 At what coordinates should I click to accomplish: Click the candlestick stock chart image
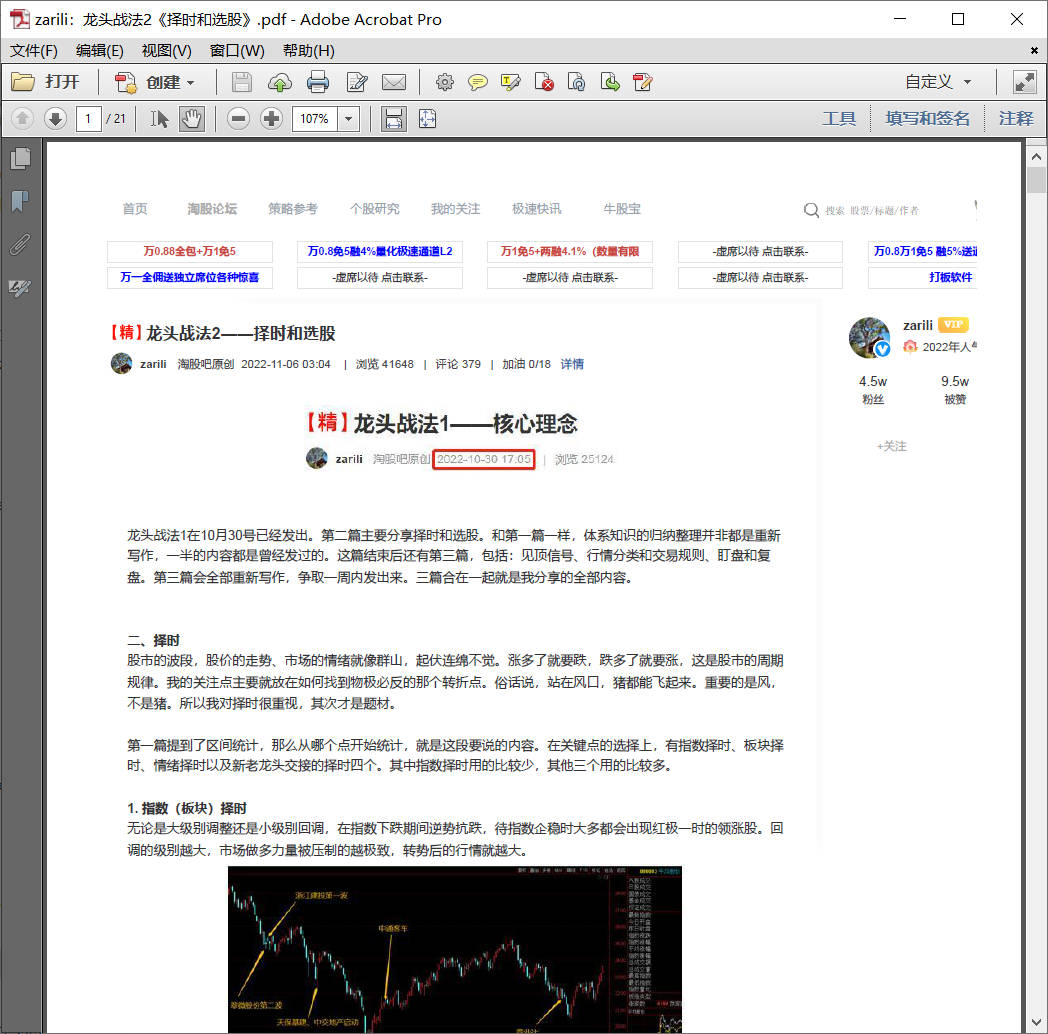(x=454, y=949)
